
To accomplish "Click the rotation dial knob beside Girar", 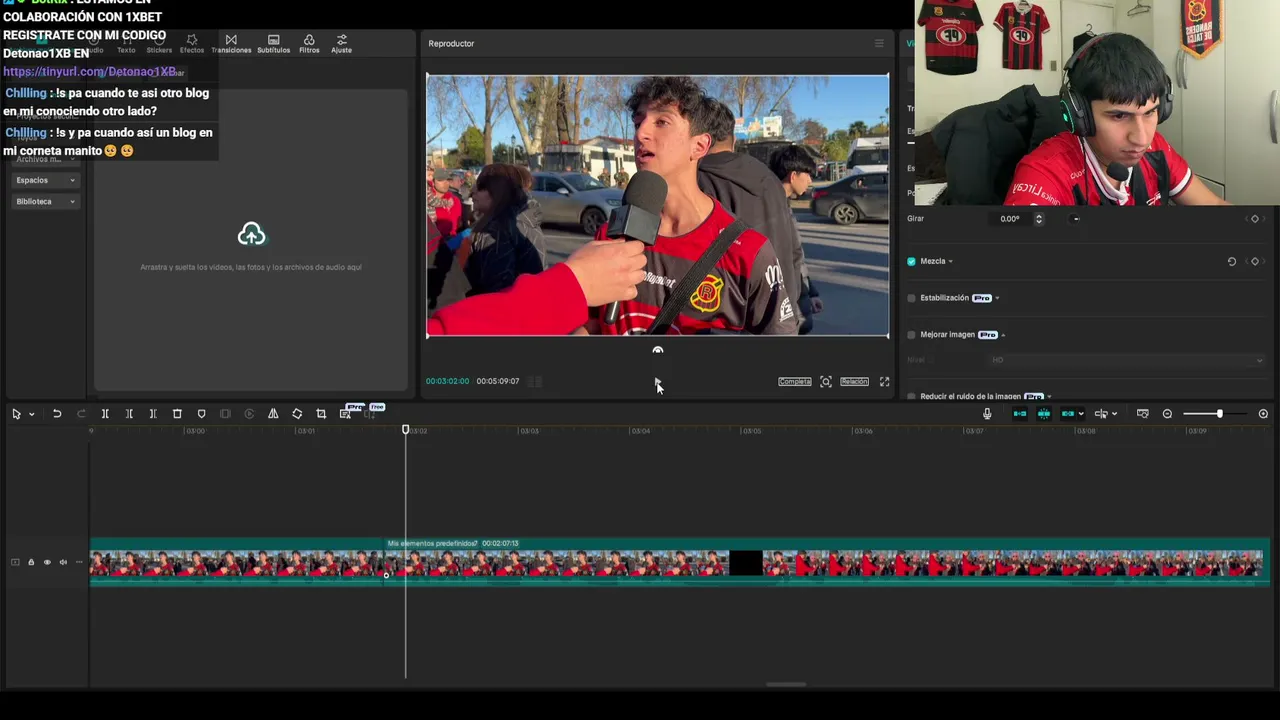I will coord(1076,219).
